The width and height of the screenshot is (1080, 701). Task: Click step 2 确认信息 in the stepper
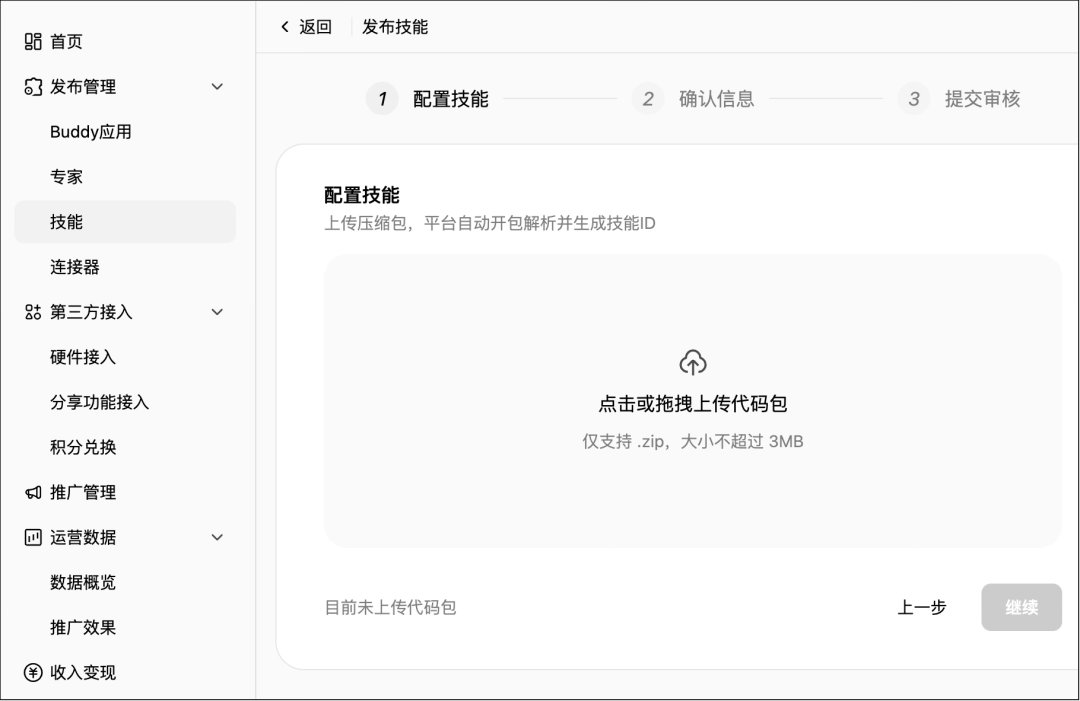pyautogui.click(x=693, y=98)
